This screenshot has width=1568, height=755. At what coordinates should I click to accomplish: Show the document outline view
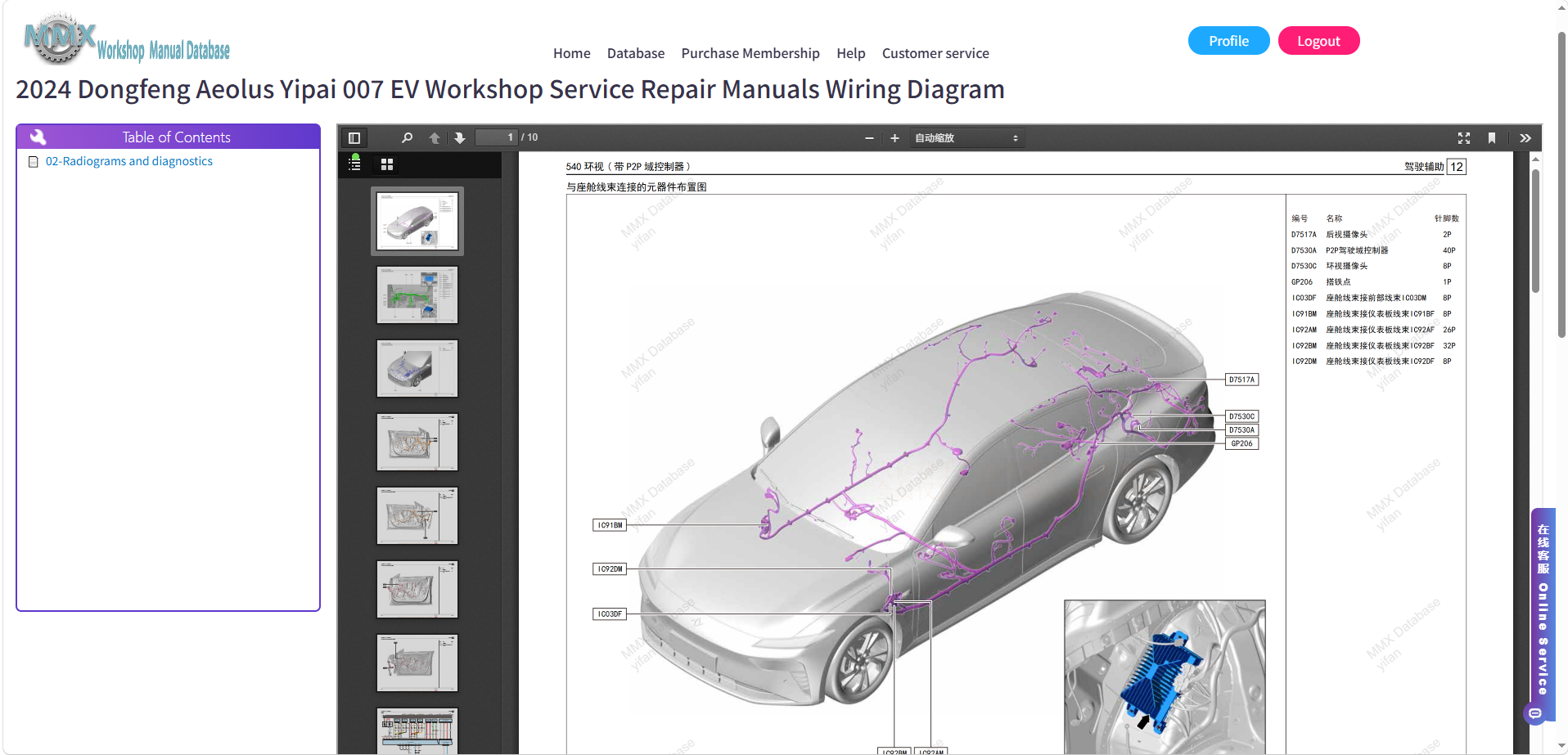click(354, 164)
